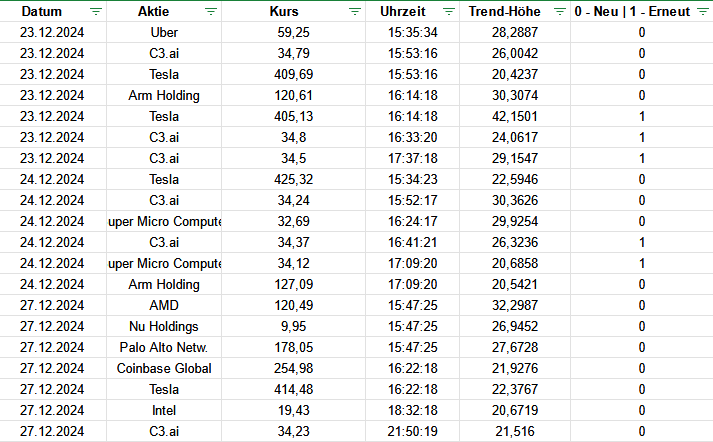The height and width of the screenshot is (442, 713).
Task: Click the Trend-Höhe value 42,1501
Action: pos(515,116)
